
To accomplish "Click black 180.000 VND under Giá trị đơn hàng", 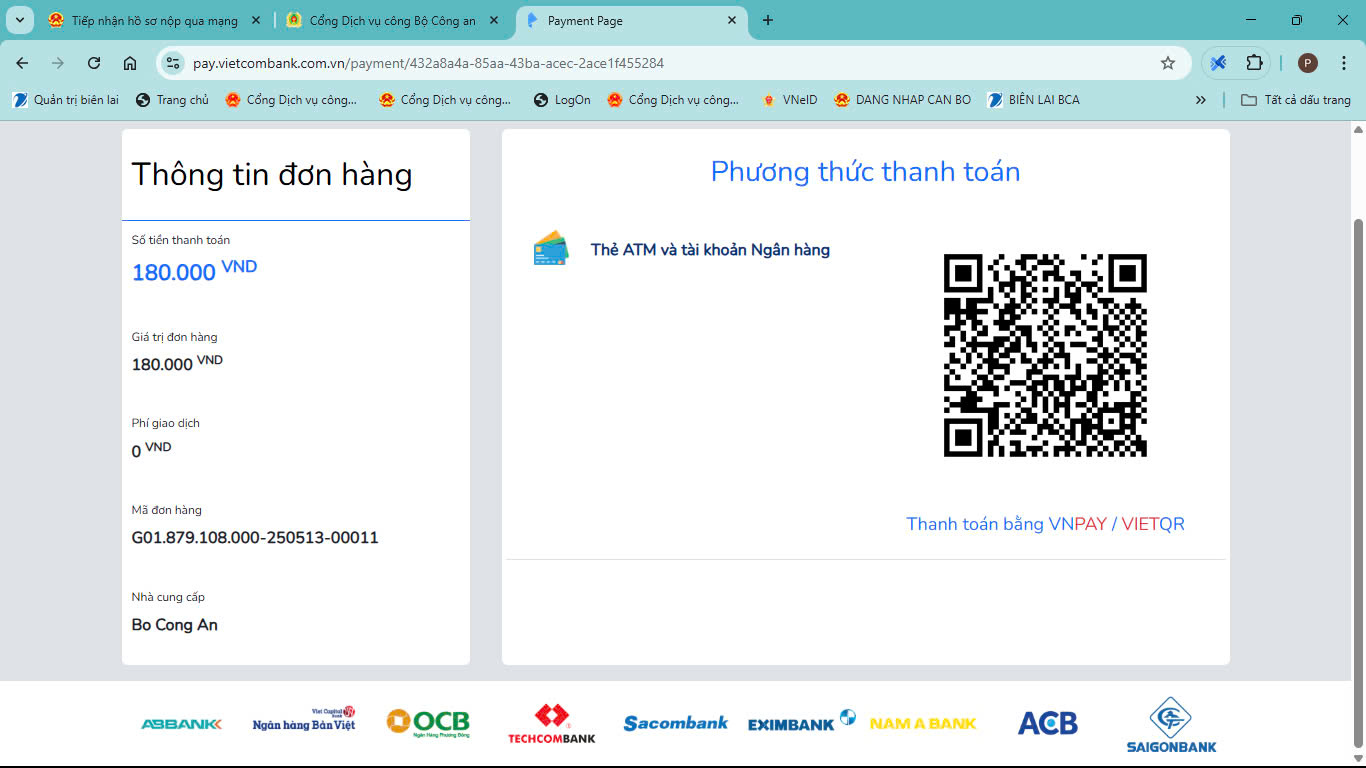I will 177,363.
